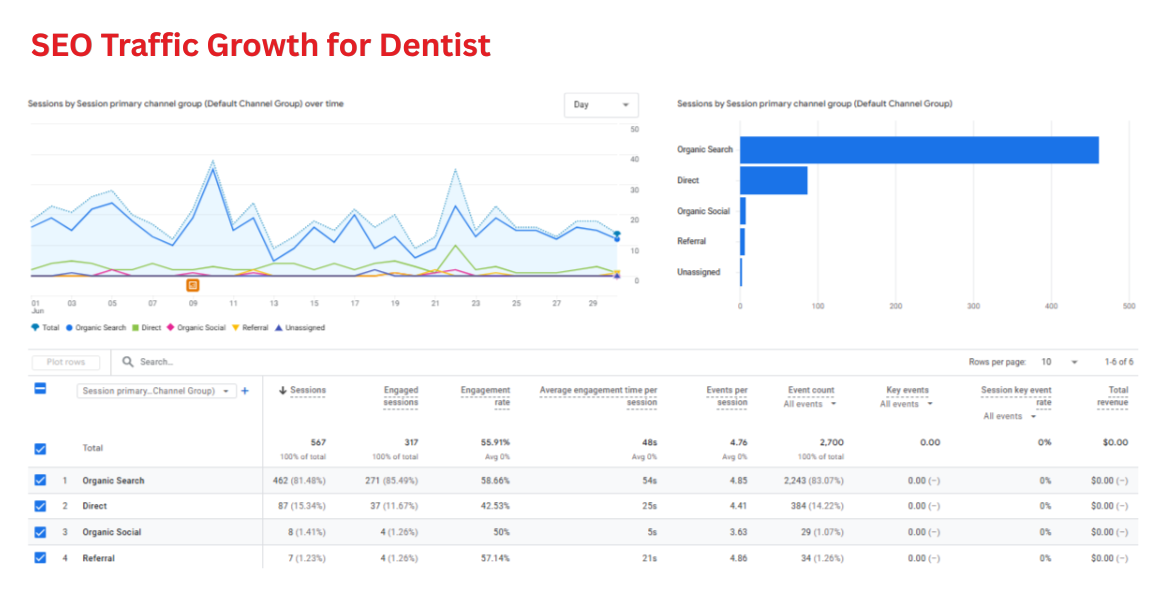Click the 57.14% engagement rate cell
1170x593 pixels.
point(495,558)
